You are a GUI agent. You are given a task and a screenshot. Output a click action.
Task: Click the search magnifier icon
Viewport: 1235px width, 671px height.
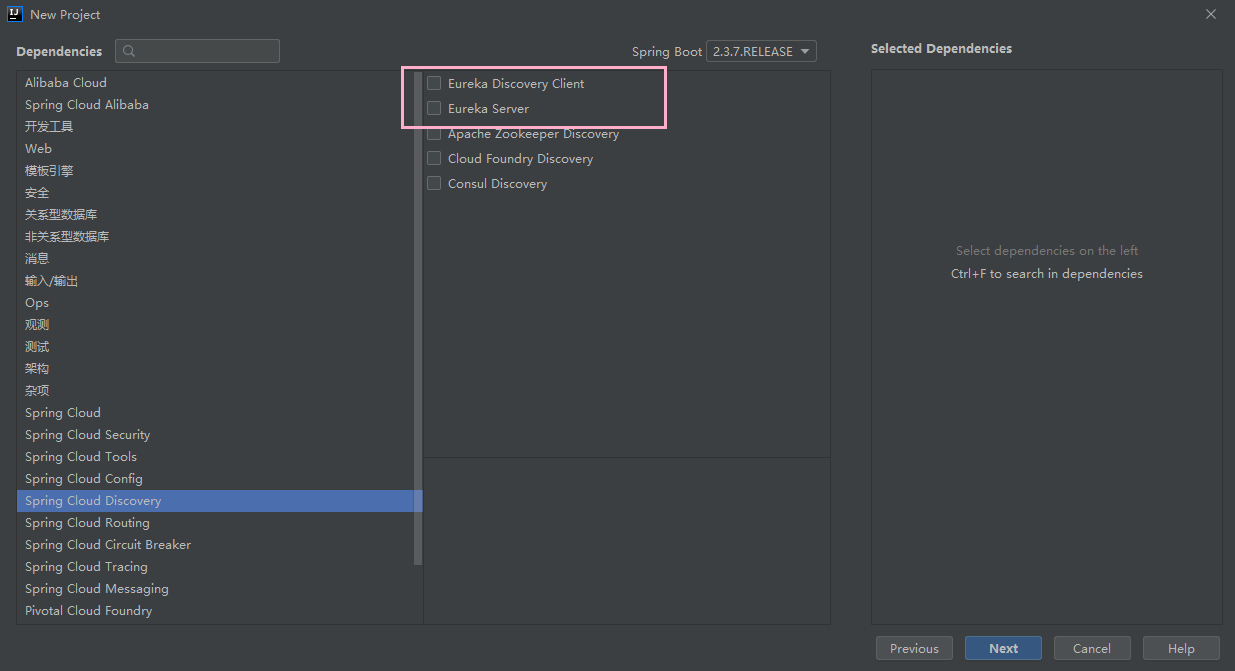(x=129, y=51)
